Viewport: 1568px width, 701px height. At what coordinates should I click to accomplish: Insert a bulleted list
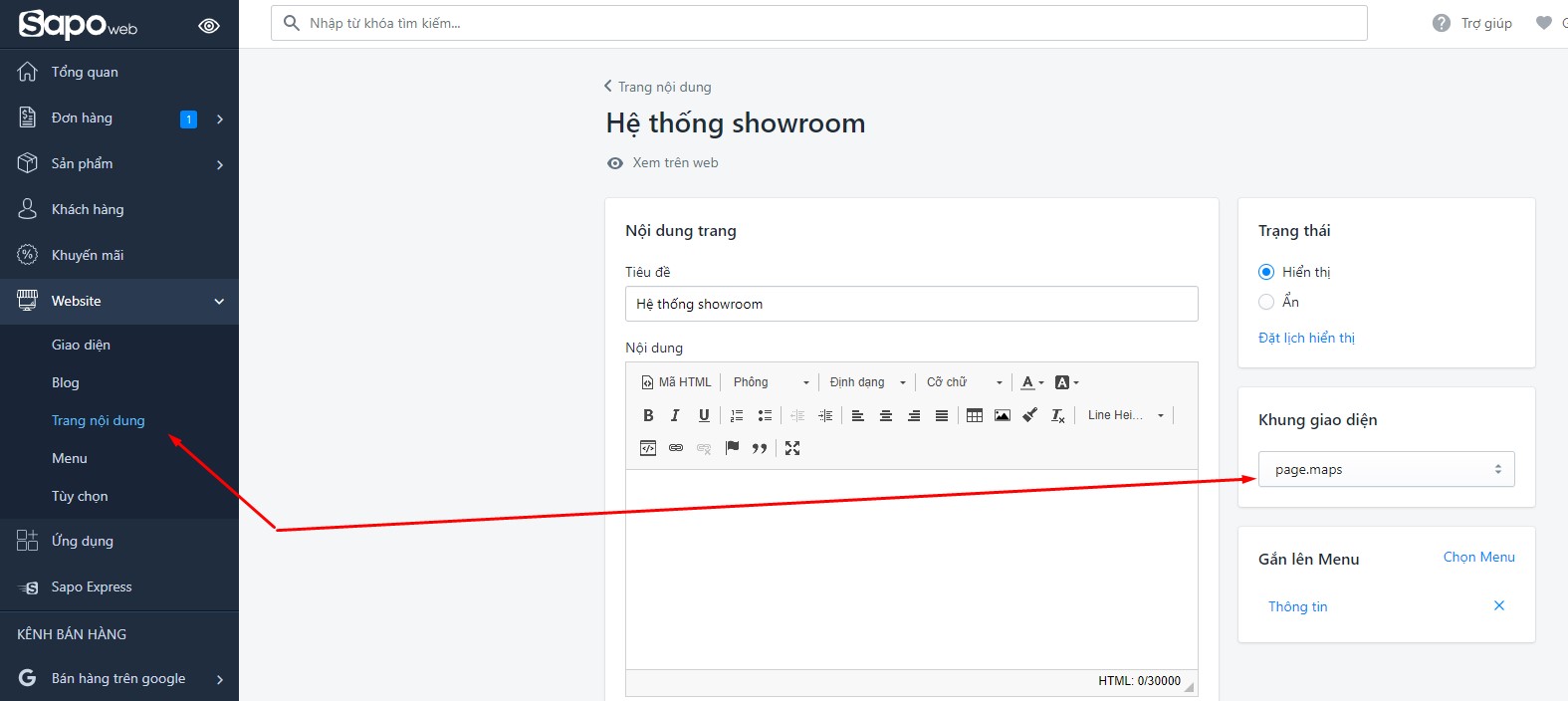tap(765, 415)
